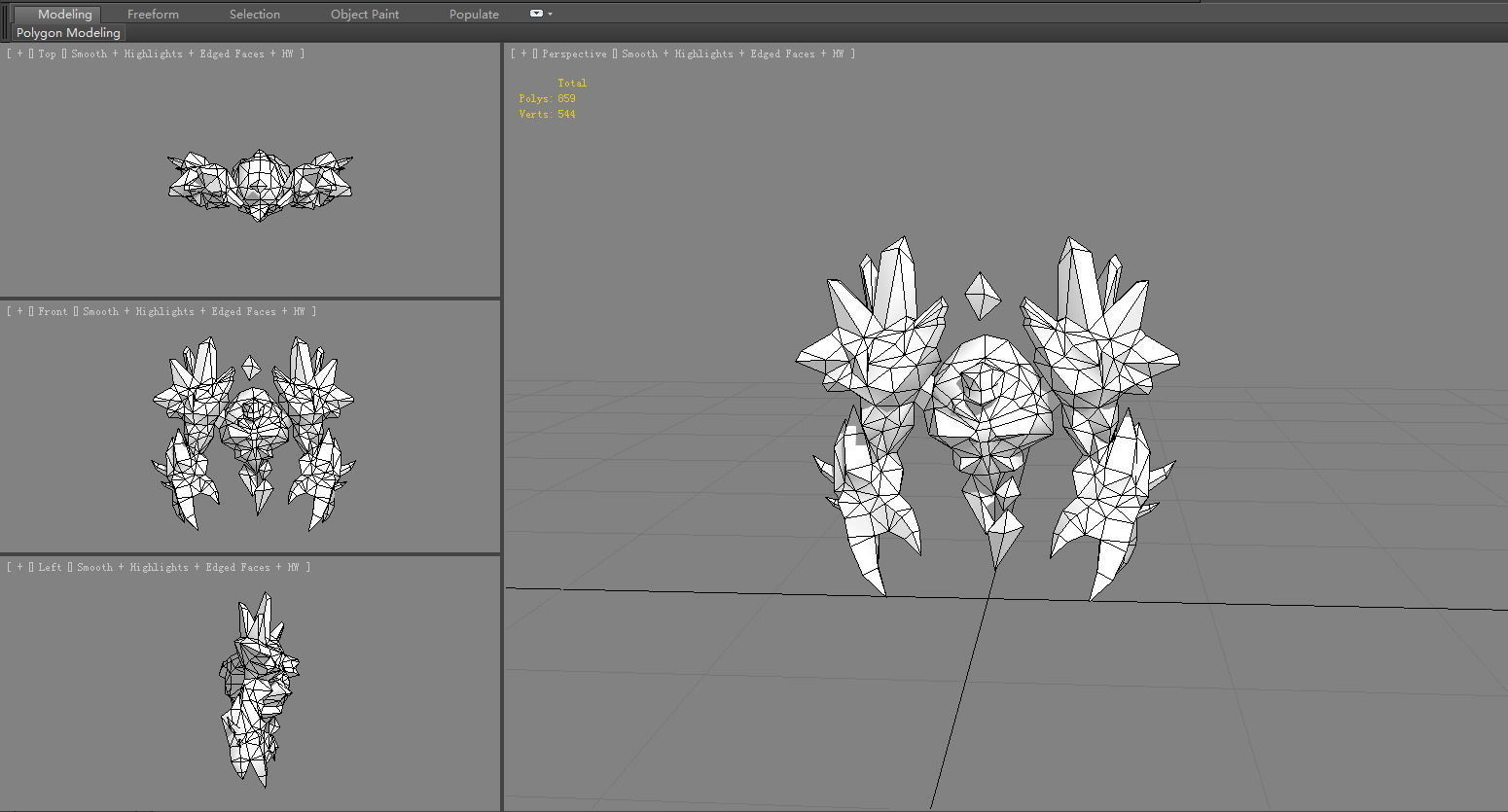The height and width of the screenshot is (812, 1508).
Task: Click the Top viewport name label
Action: (47, 54)
